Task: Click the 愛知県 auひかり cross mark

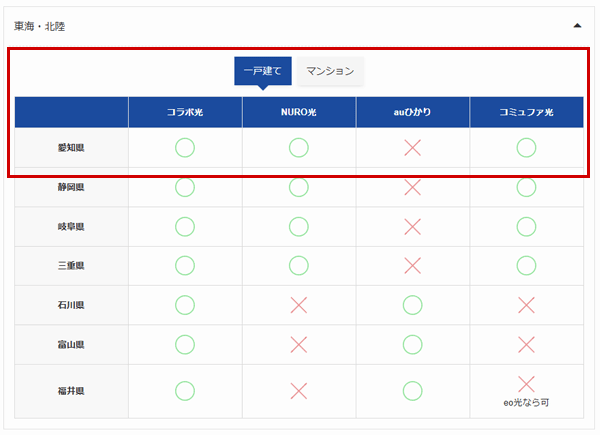Action: pos(412,148)
